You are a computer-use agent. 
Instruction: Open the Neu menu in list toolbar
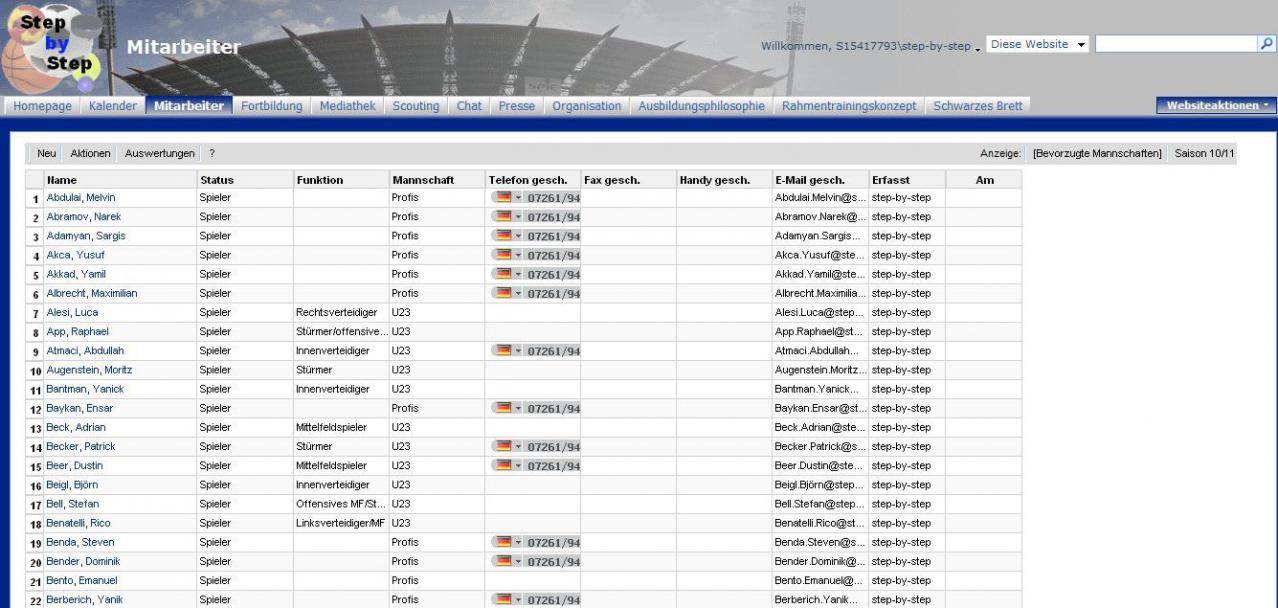(x=46, y=153)
